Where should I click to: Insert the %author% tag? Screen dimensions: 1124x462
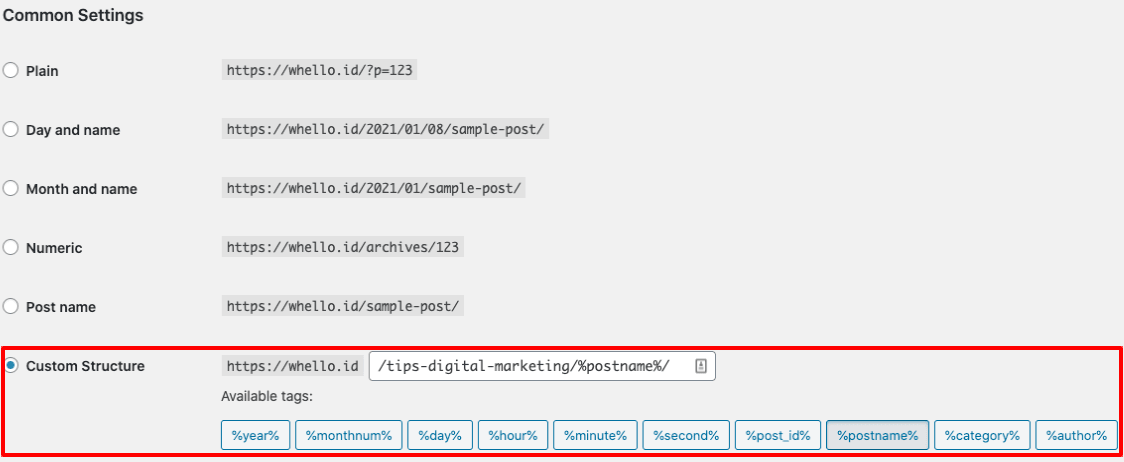[x=1076, y=435]
